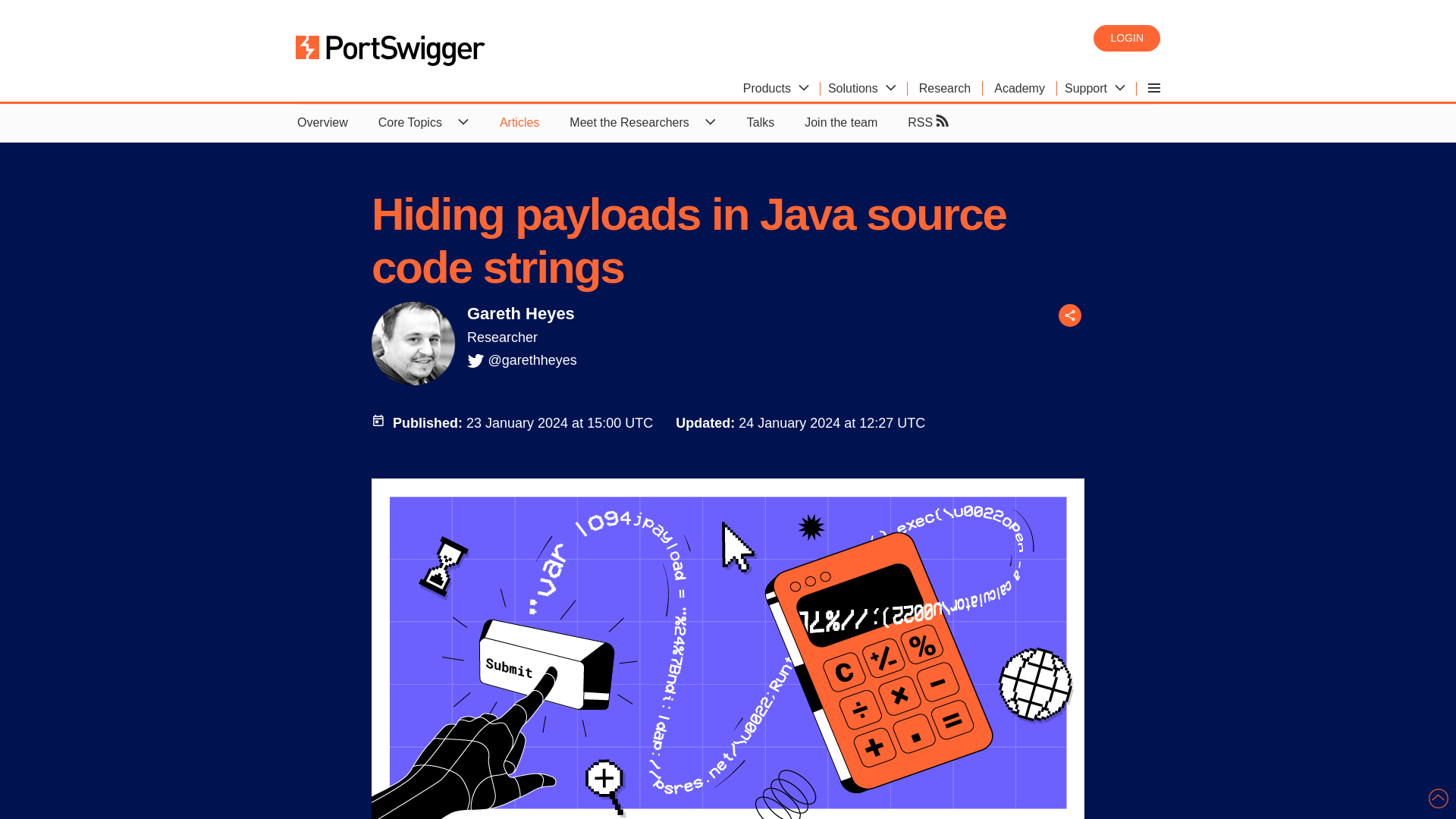Click the Academy menu item

(x=1019, y=88)
